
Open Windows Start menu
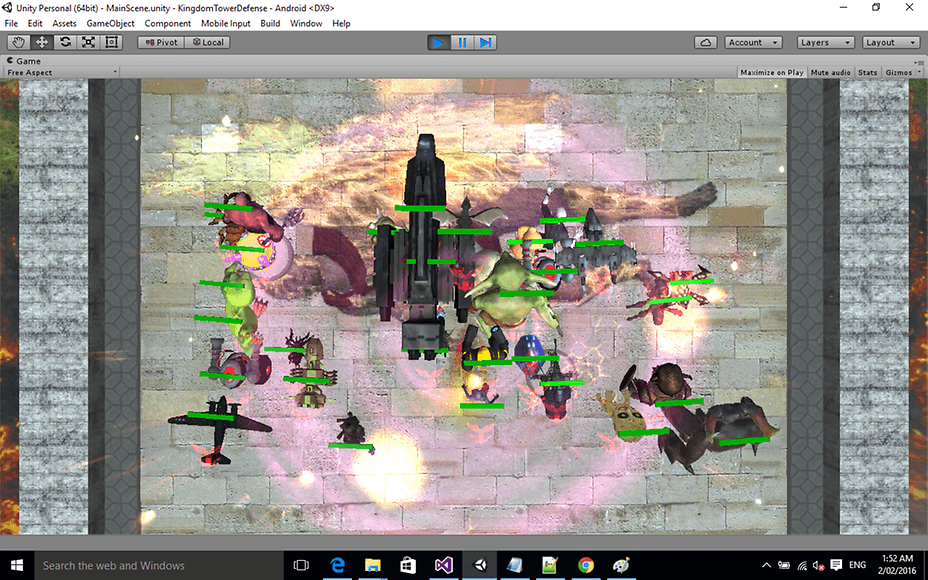pos(17,565)
